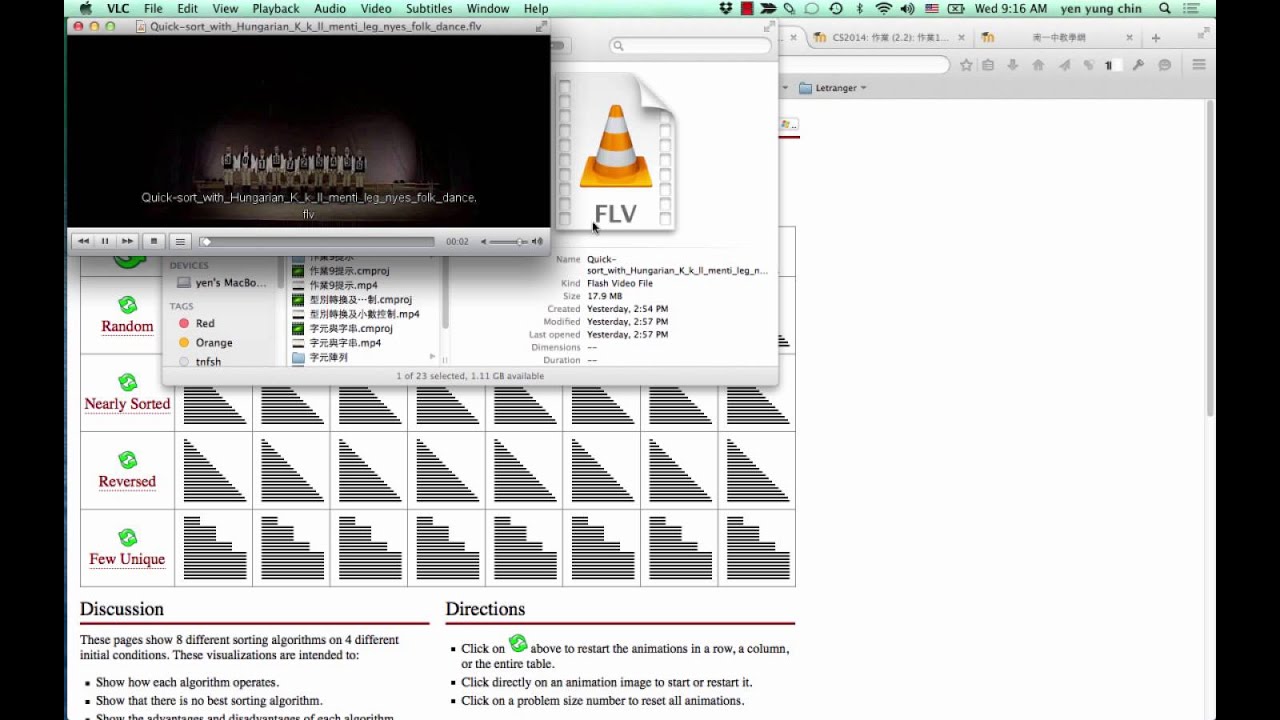
Task: Toggle the VLC playlist view
Action: (180, 241)
